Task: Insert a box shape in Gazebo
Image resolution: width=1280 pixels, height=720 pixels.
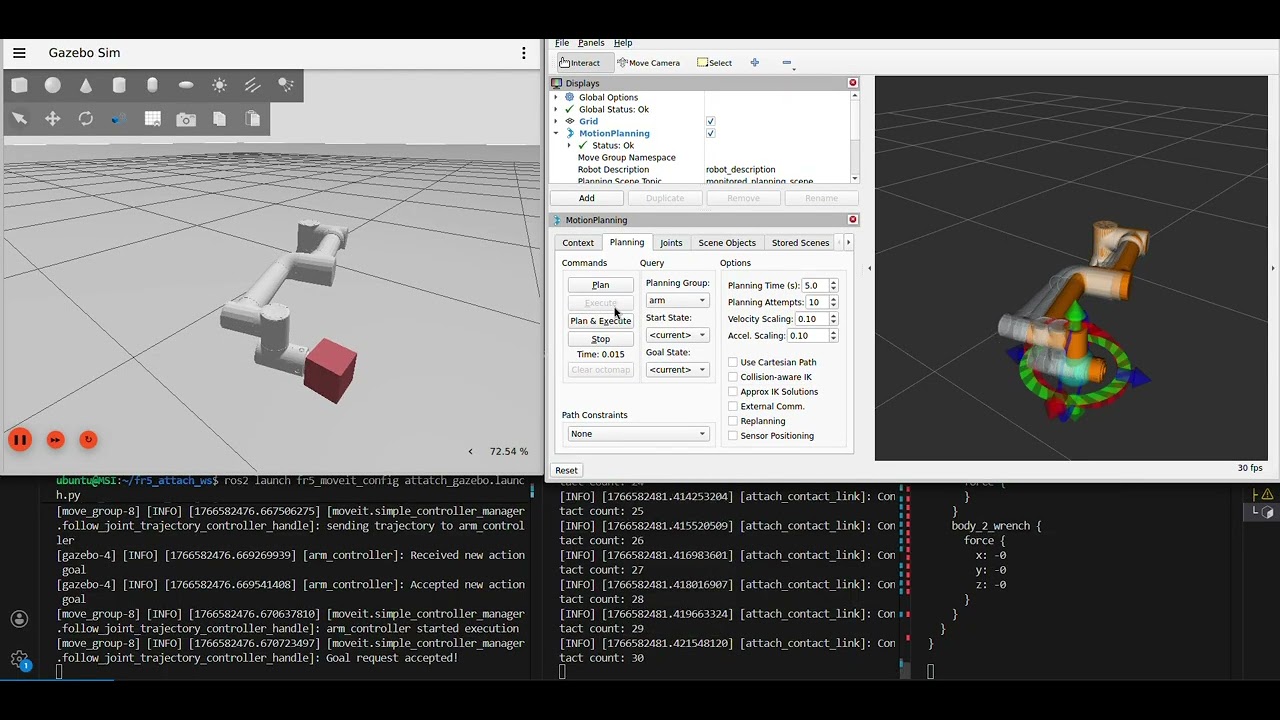Action: (x=20, y=86)
